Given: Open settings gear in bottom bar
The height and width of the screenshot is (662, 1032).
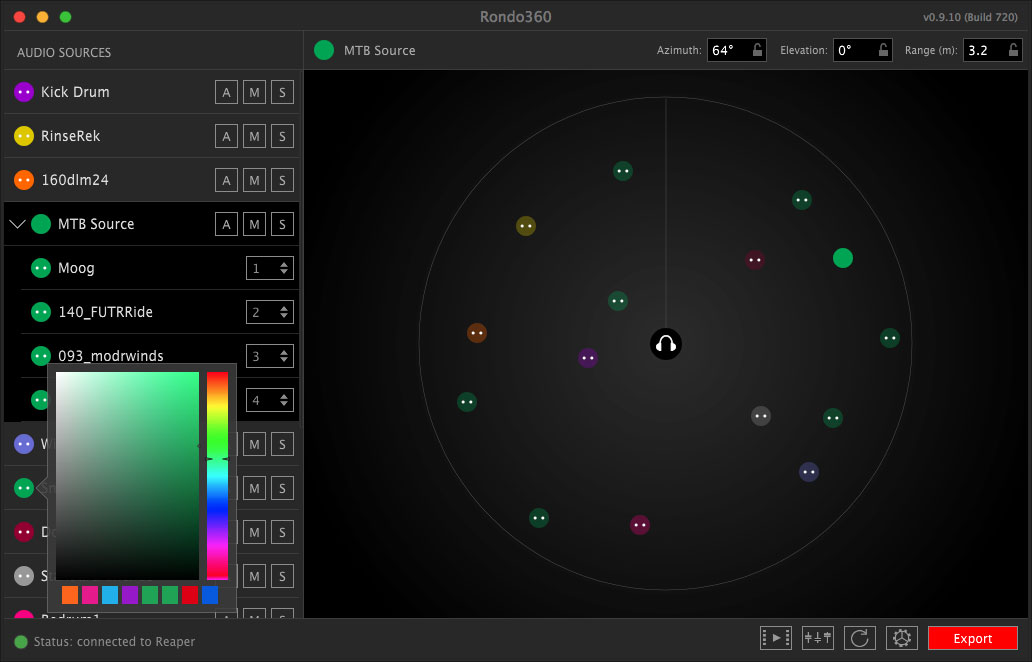Looking at the screenshot, I should coord(901,638).
